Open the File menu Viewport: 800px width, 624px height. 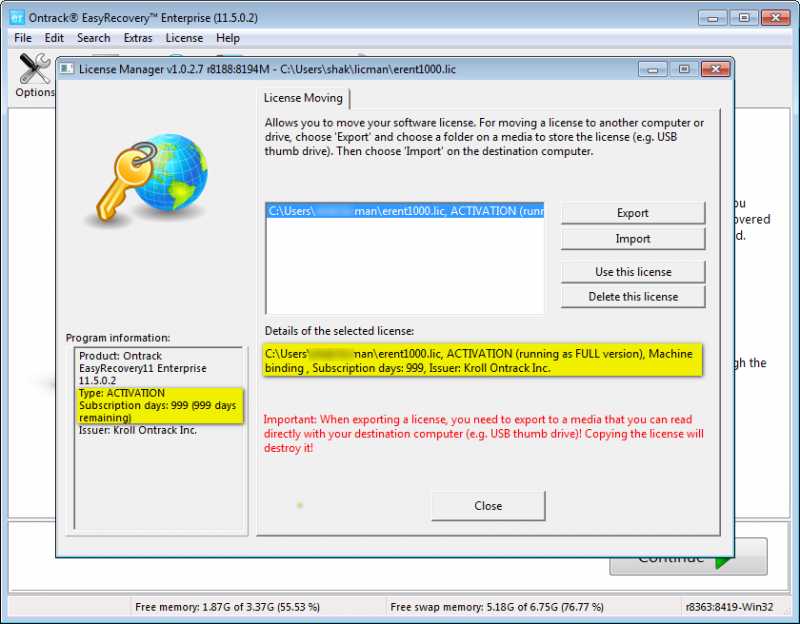[x=22, y=37]
